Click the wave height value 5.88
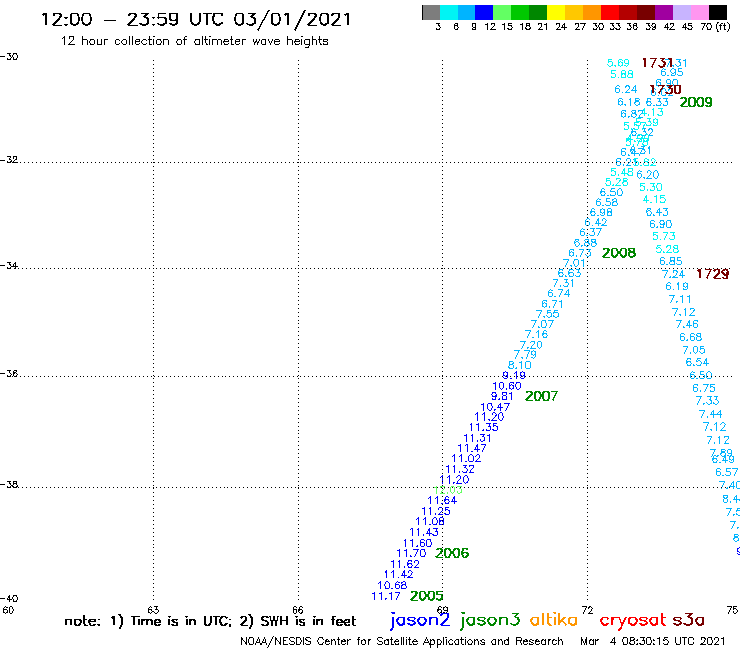The image size is (740, 650). (622, 74)
